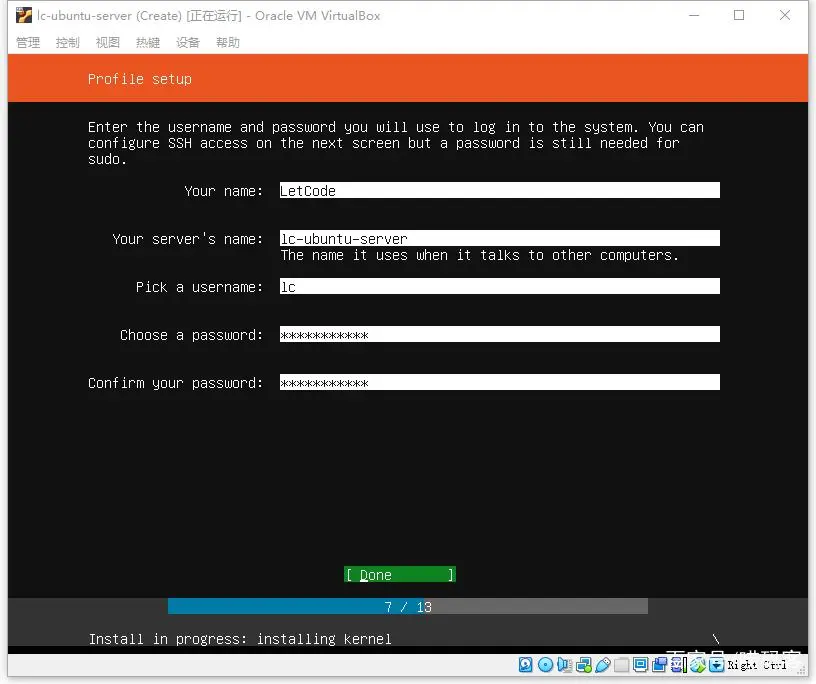Focus the 'Pick a username' field

(x=500, y=286)
